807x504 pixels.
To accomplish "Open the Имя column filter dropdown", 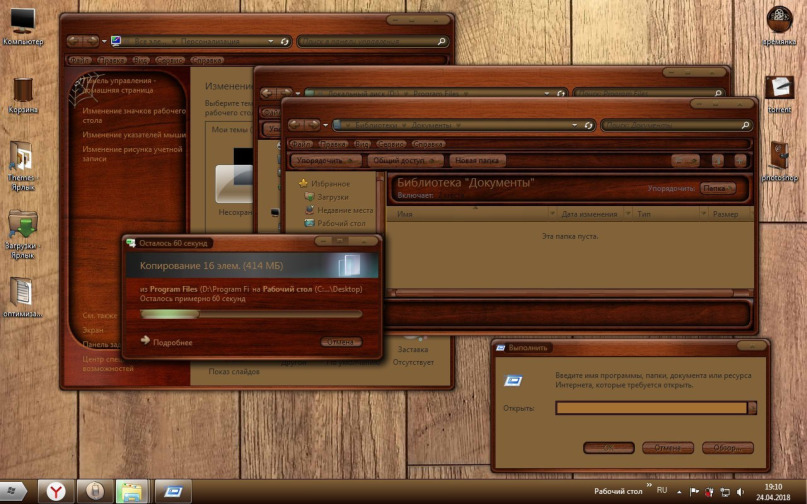I will pyautogui.click(x=552, y=213).
